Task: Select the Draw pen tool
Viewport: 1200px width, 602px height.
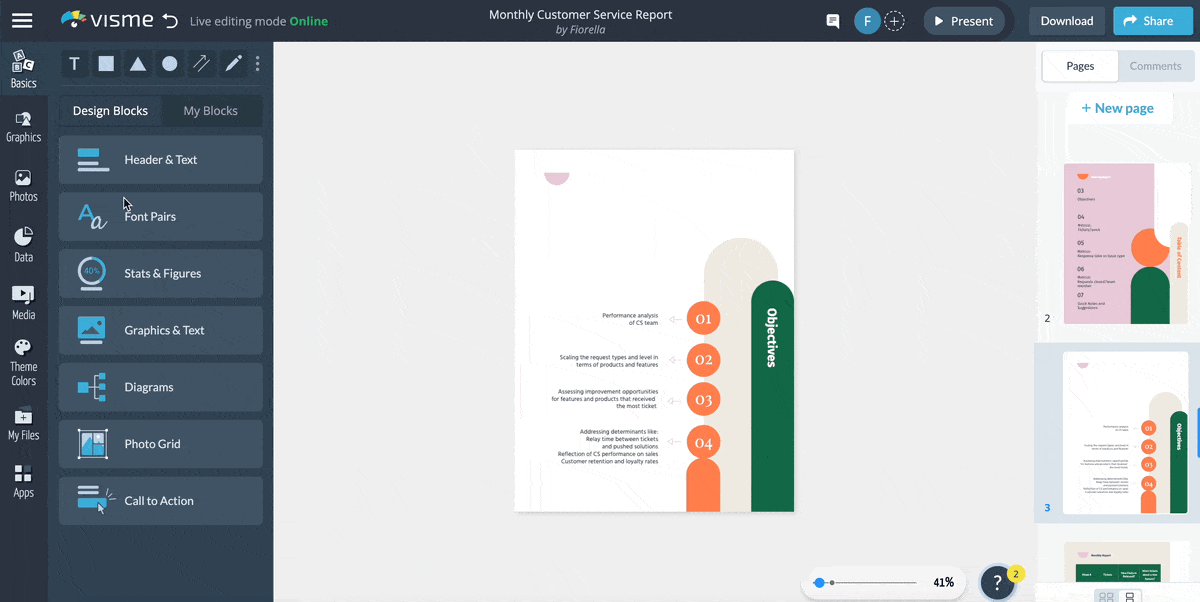Action: pyautogui.click(x=232, y=63)
